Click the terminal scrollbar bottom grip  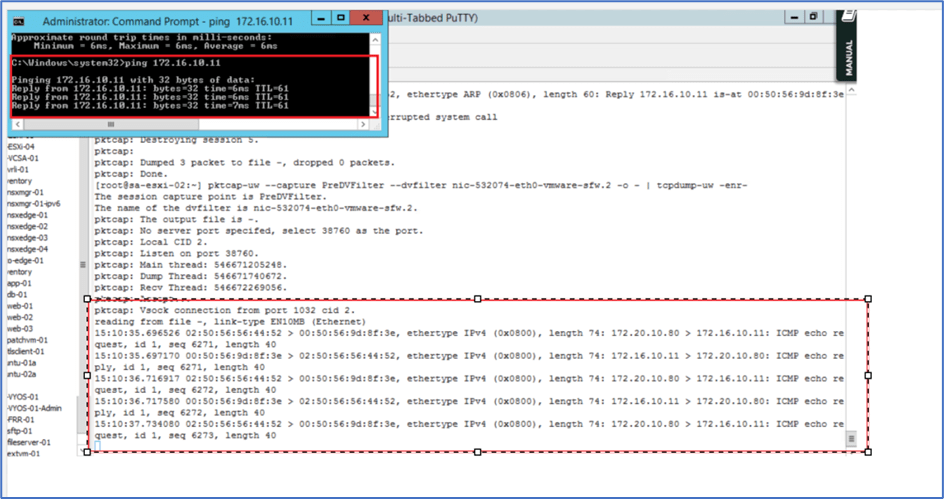[x=851, y=438]
